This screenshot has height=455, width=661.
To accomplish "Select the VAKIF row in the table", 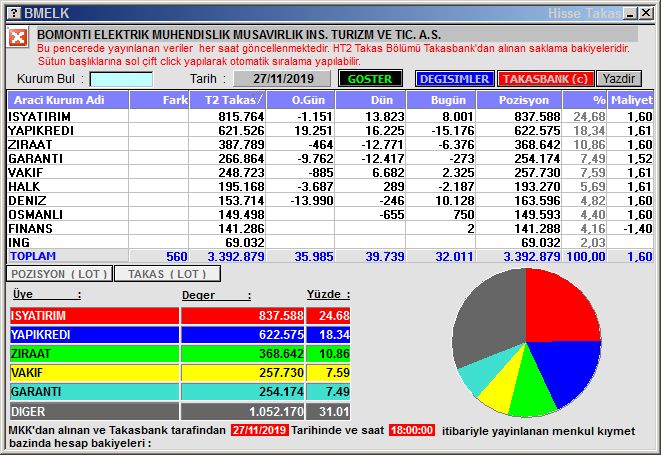I will tap(330, 172).
